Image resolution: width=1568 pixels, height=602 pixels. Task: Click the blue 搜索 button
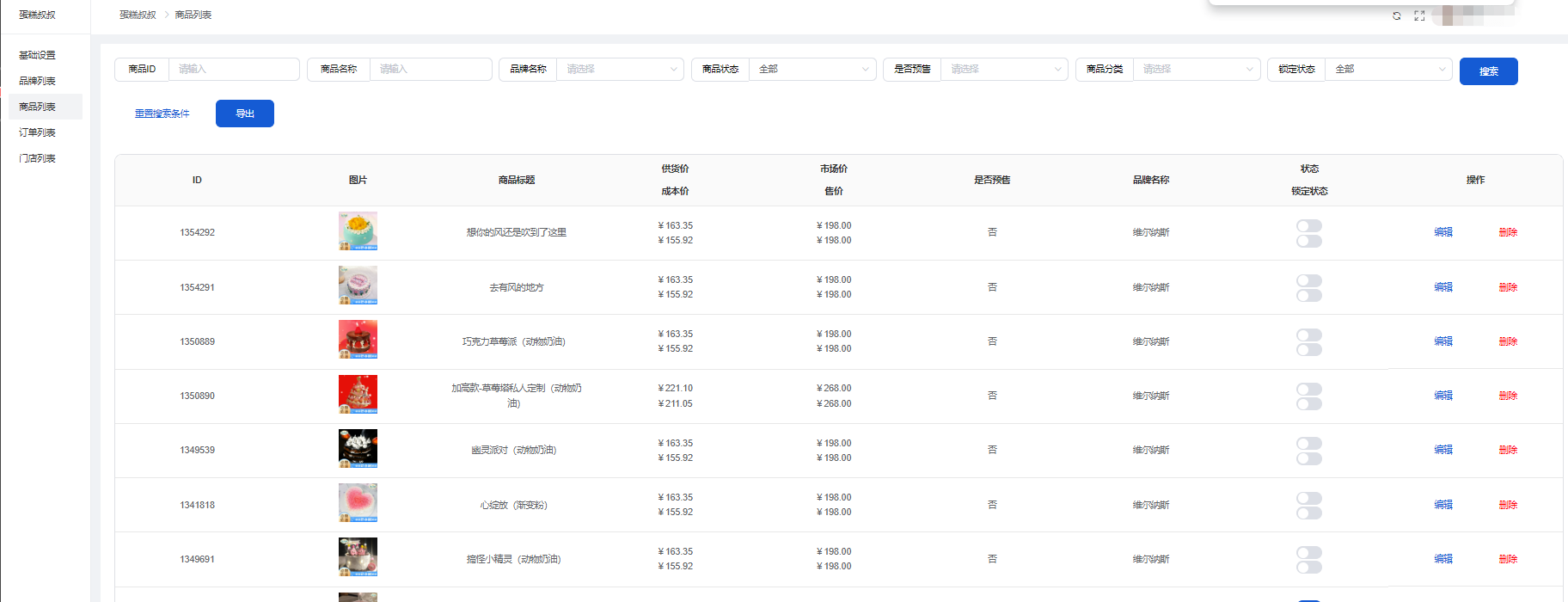[1488, 71]
